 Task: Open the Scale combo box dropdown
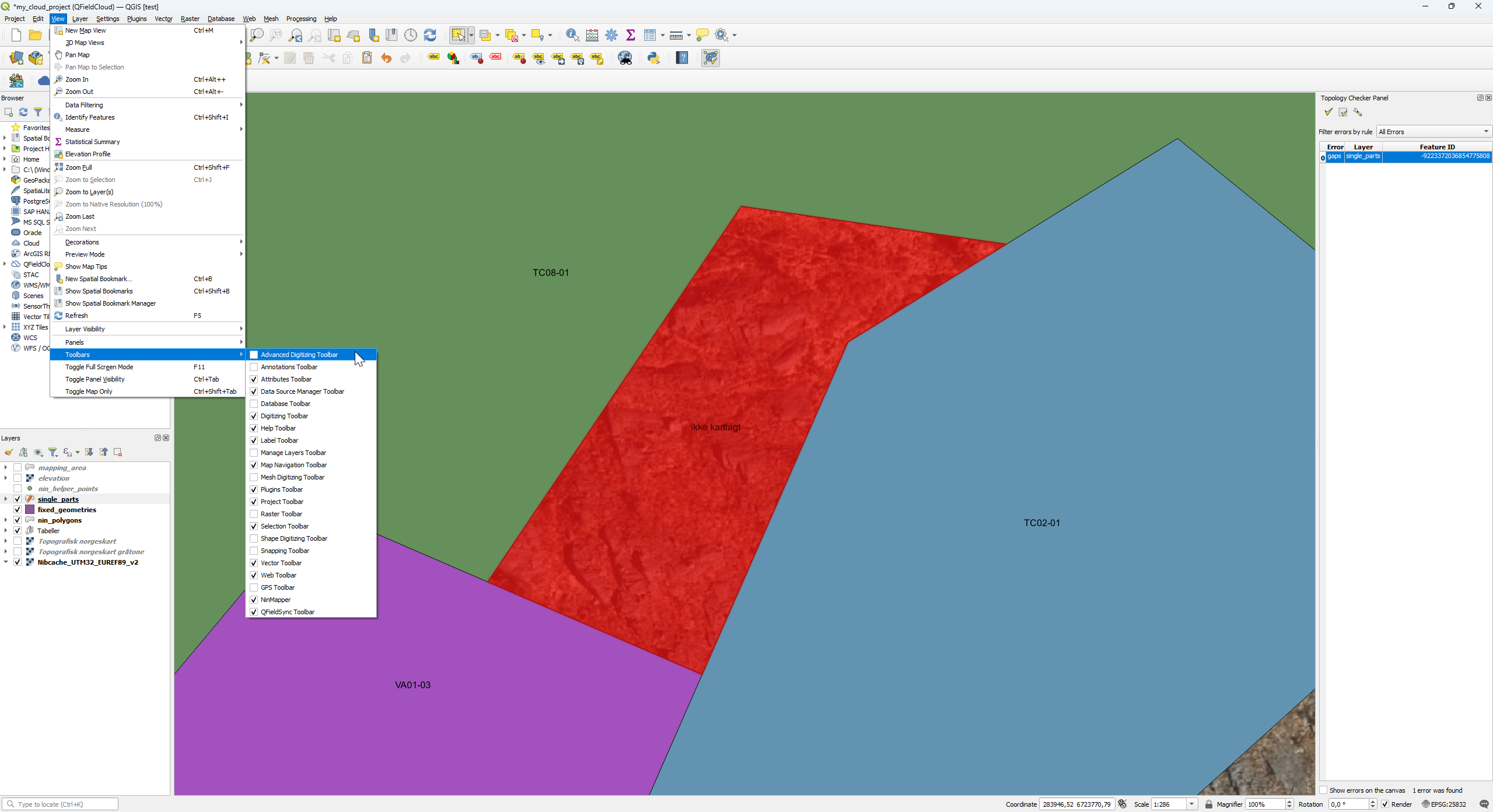coord(1191,804)
